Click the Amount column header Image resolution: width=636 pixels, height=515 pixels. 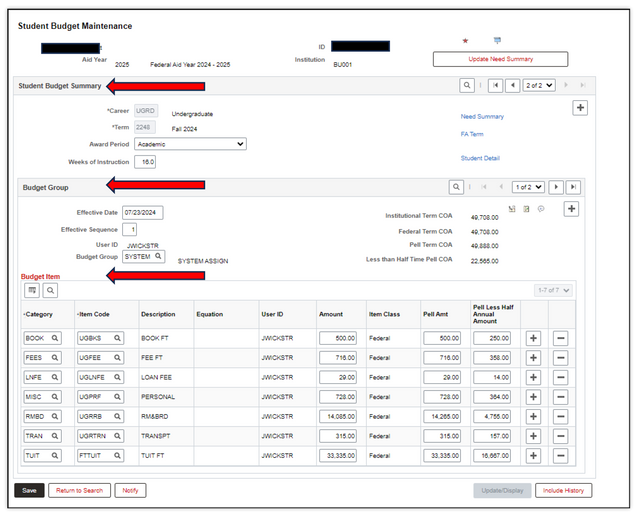(x=331, y=314)
